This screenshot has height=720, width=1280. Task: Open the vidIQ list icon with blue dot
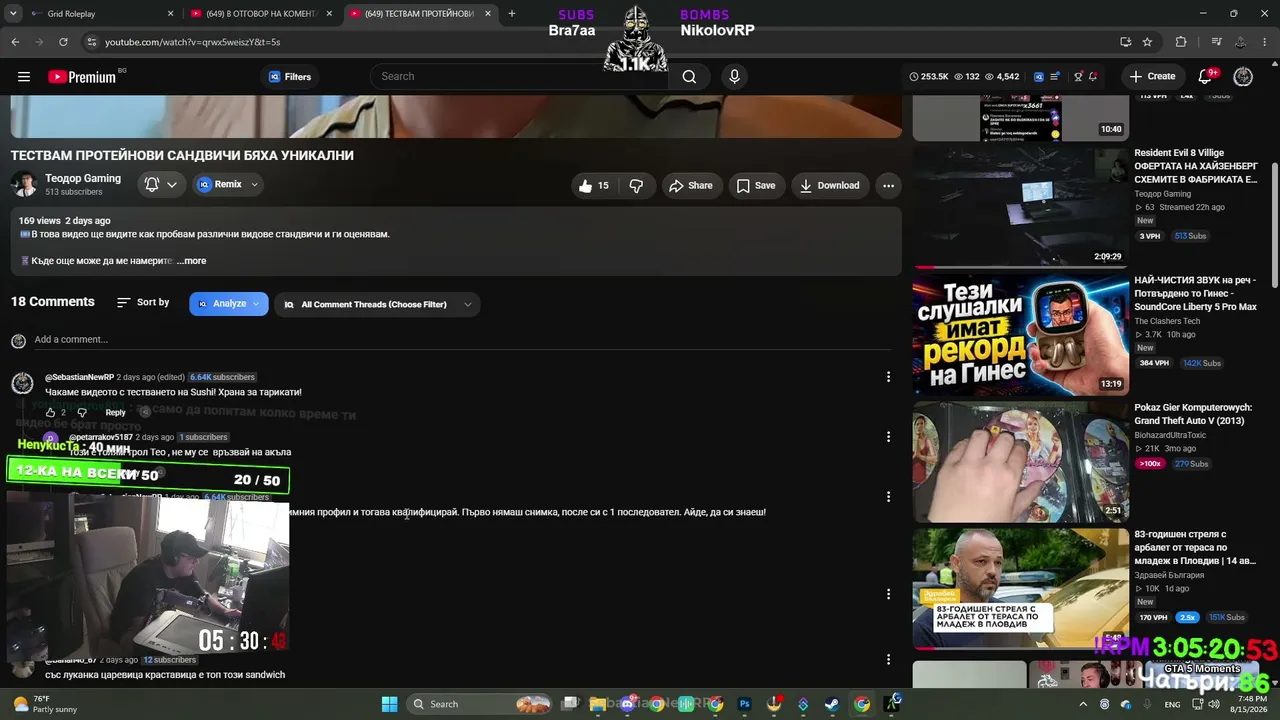coord(1056,76)
